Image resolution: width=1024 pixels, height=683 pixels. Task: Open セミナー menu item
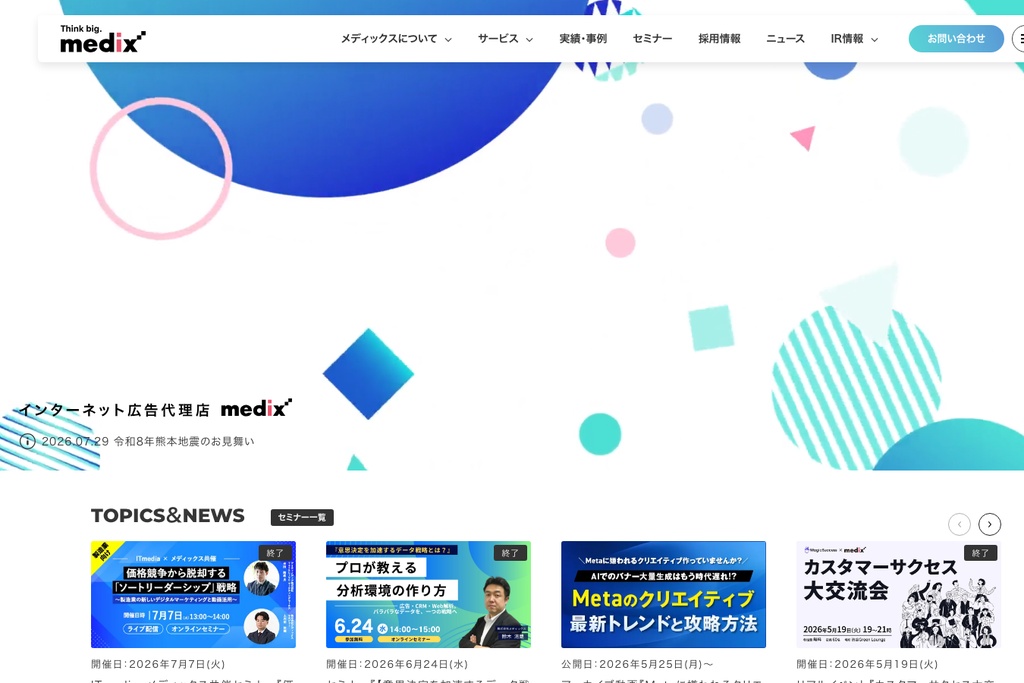[652, 39]
